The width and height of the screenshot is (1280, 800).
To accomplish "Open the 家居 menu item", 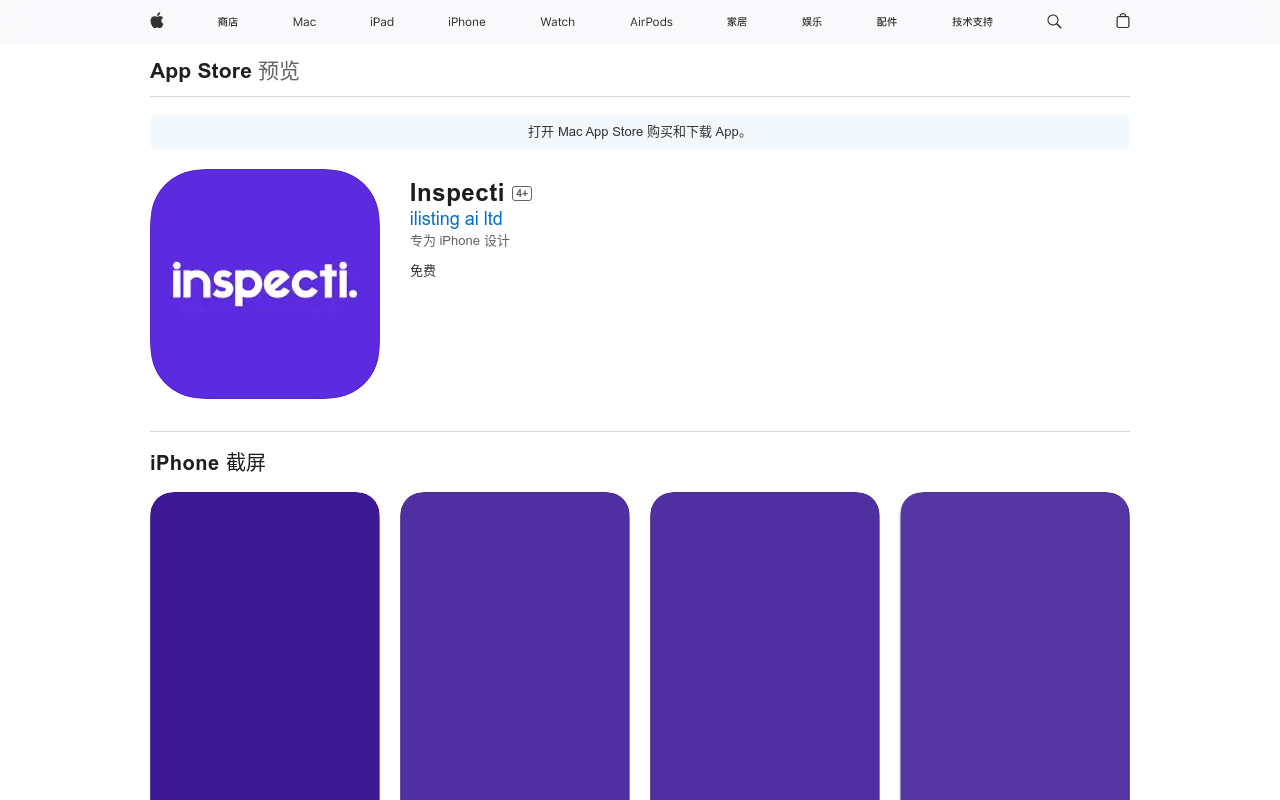I will (737, 22).
